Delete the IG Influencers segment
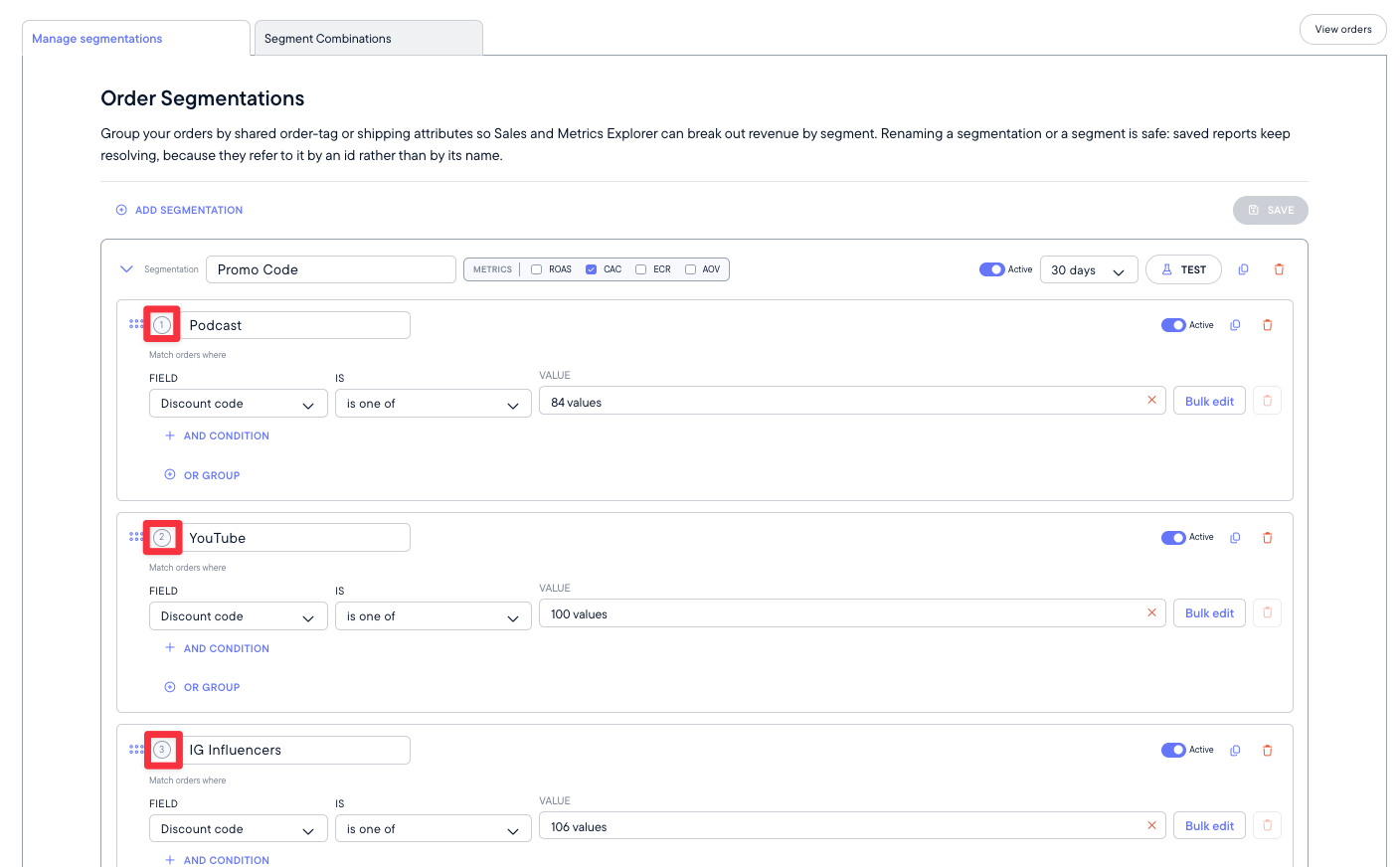This screenshot has width=1400, height=867. point(1267,751)
